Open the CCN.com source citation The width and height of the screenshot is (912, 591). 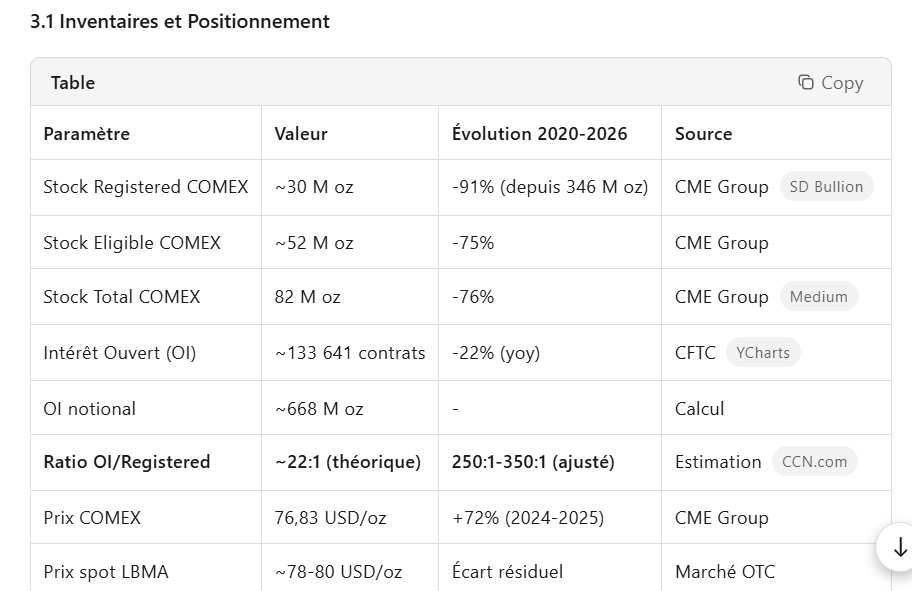(814, 462)
